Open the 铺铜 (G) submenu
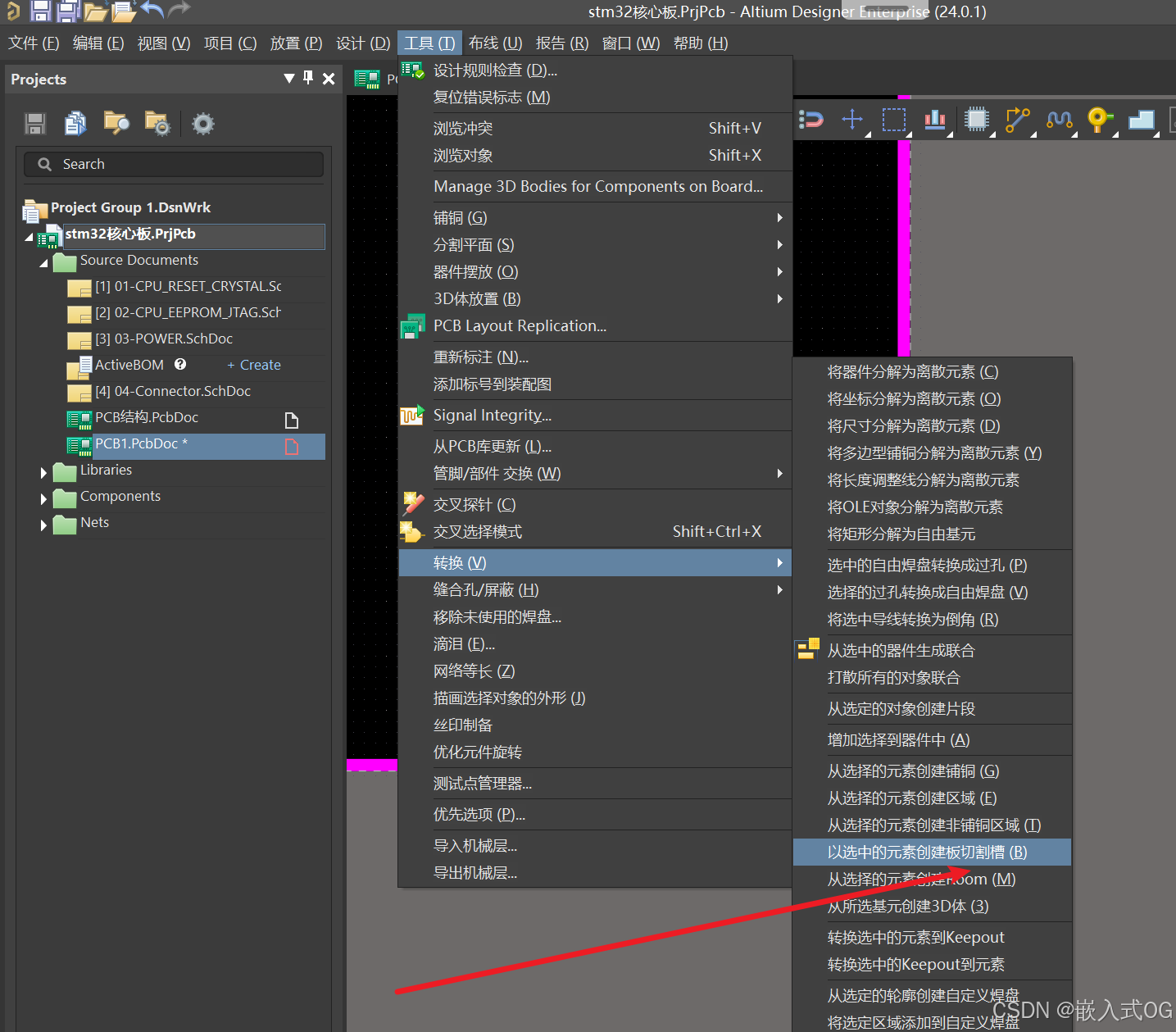Viewport: 1176px width, 1032px height. tap(595, 217)
